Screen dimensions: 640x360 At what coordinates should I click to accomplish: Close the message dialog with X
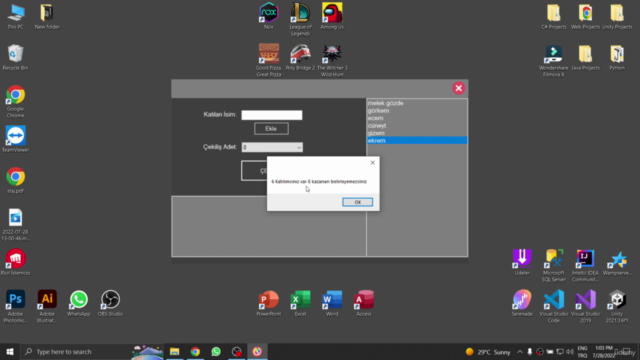tap(372, 162)
